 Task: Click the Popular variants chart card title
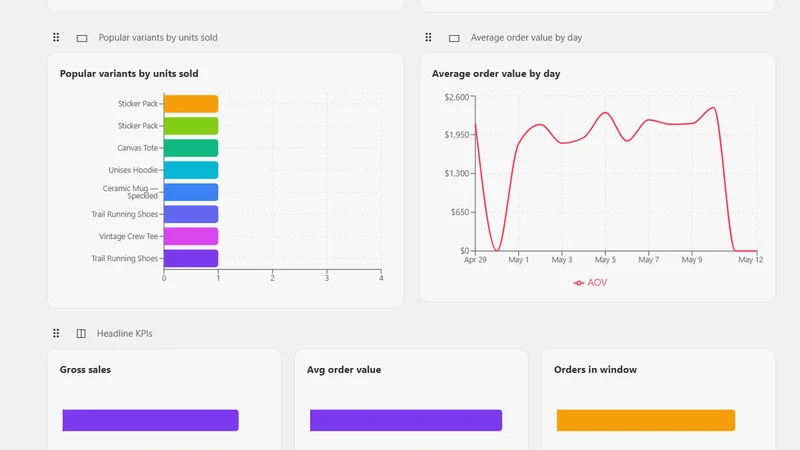(x=129, y=73)
